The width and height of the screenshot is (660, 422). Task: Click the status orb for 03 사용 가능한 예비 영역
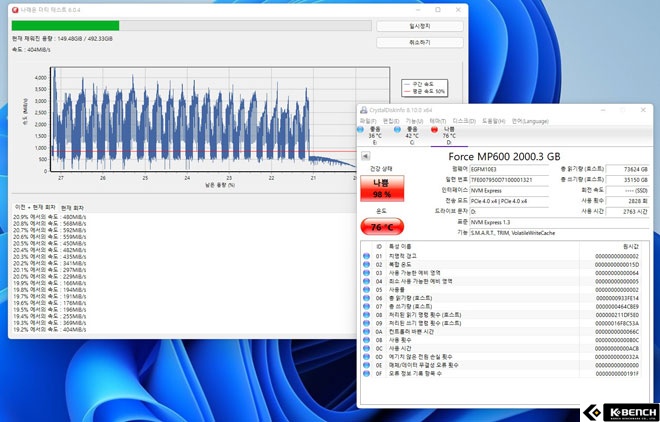[366, 273]
